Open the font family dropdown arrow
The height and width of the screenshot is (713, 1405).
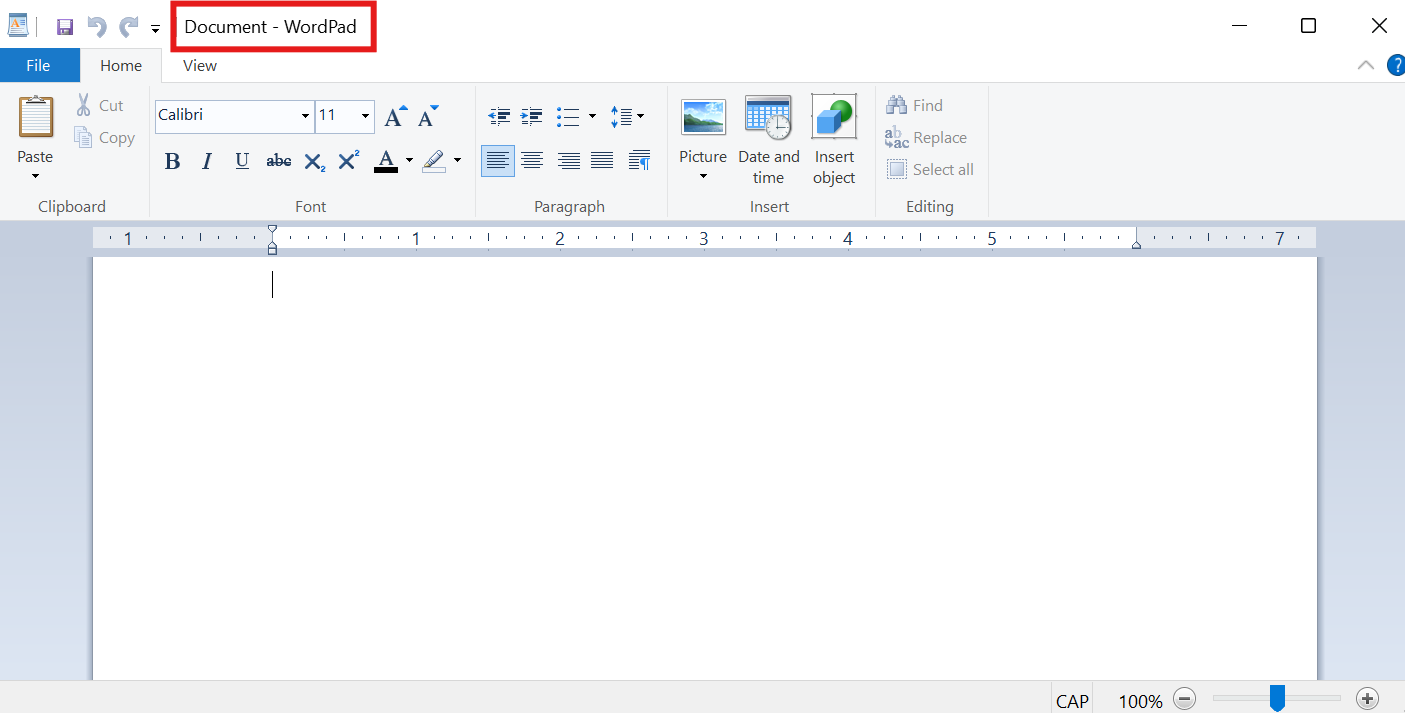(x=306, y=116)
